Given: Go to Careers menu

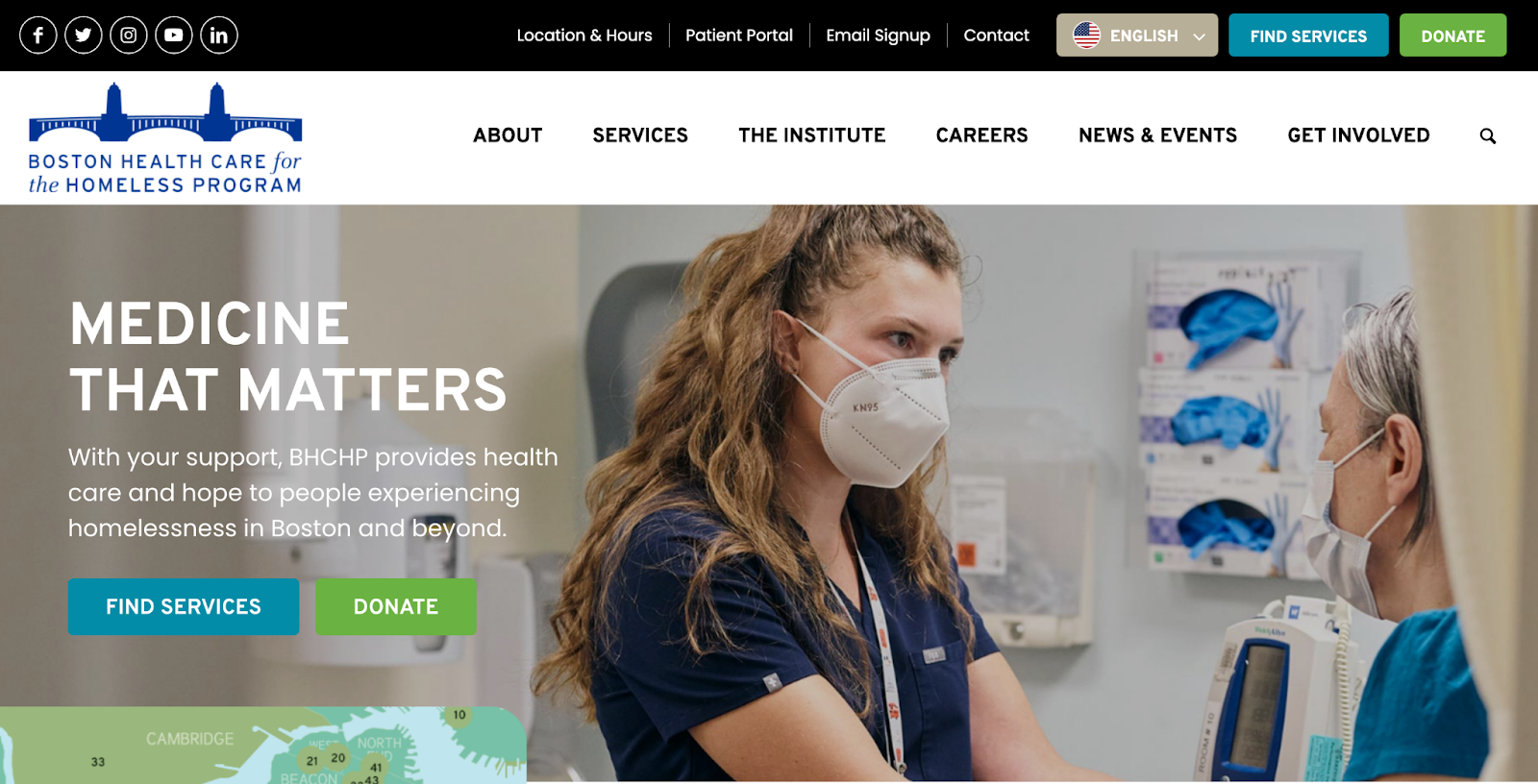Looking at the screenshot, I should pyautogui.click(x=982, y=135).
